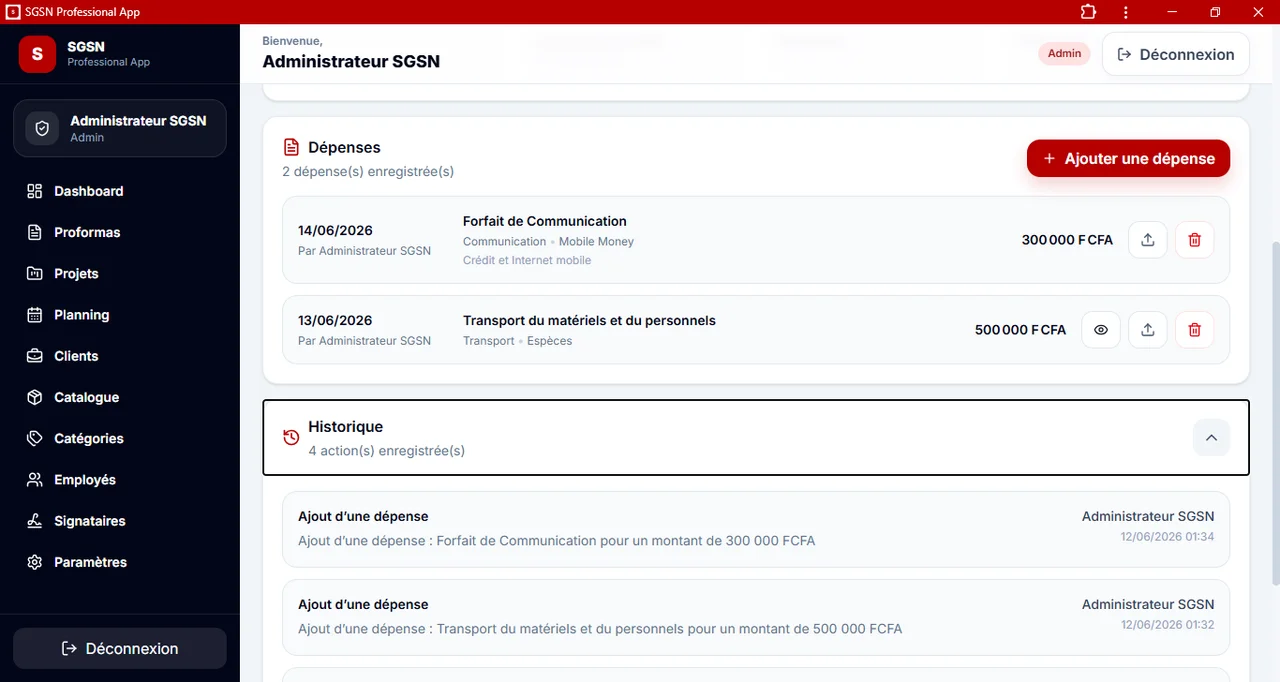Click the 2 dépense(s) enregistrée(s) label
Viewport: 1280px width, 682px height.
(368, 172)
